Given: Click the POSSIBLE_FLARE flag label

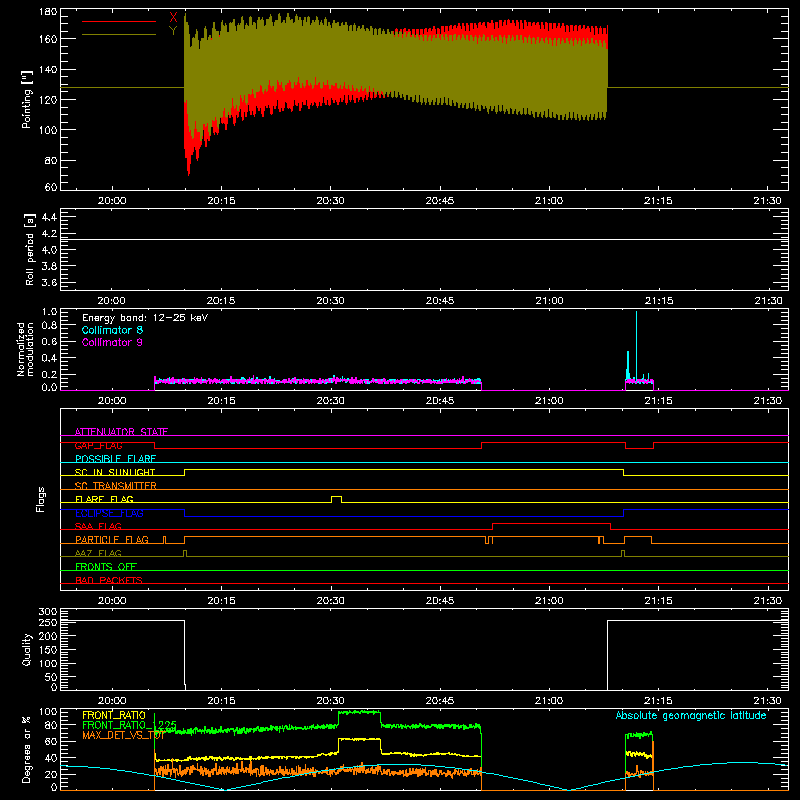Looking at the screenshot, I should tap(115, 459).
